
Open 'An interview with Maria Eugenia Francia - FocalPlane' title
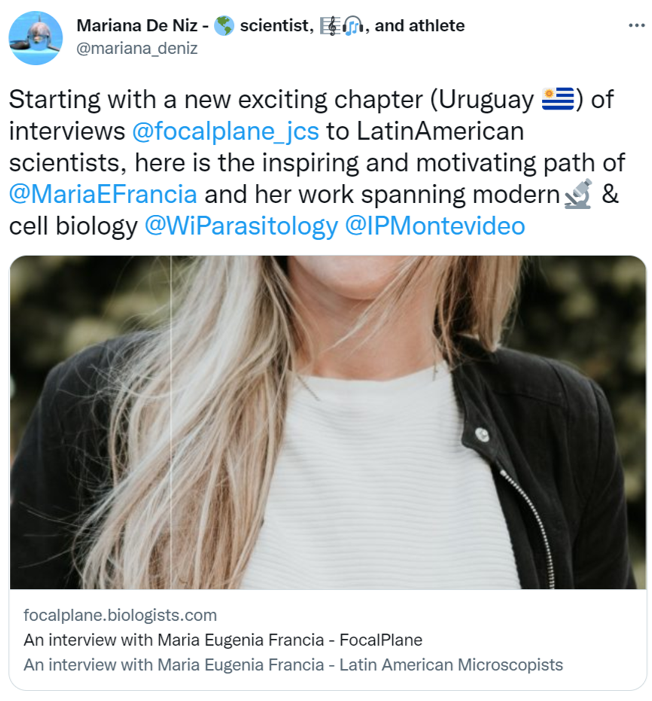coord(223,640)
